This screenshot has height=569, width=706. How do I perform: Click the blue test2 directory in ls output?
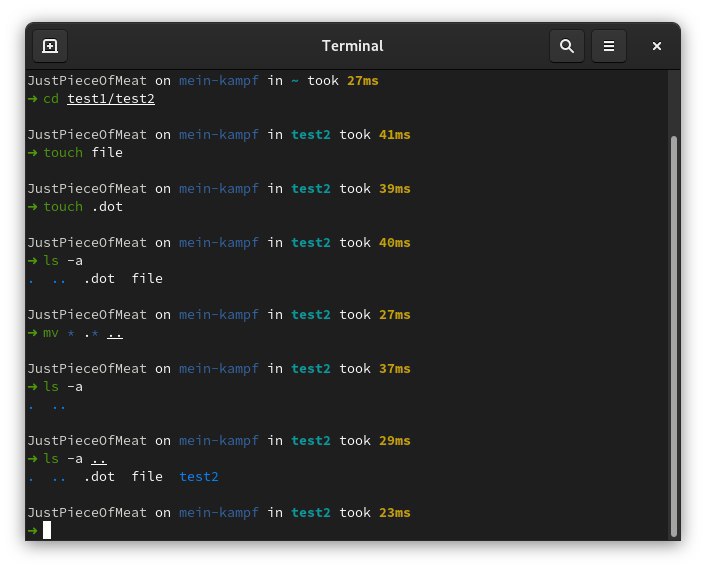pyautogui.click(x=199, y=477)
